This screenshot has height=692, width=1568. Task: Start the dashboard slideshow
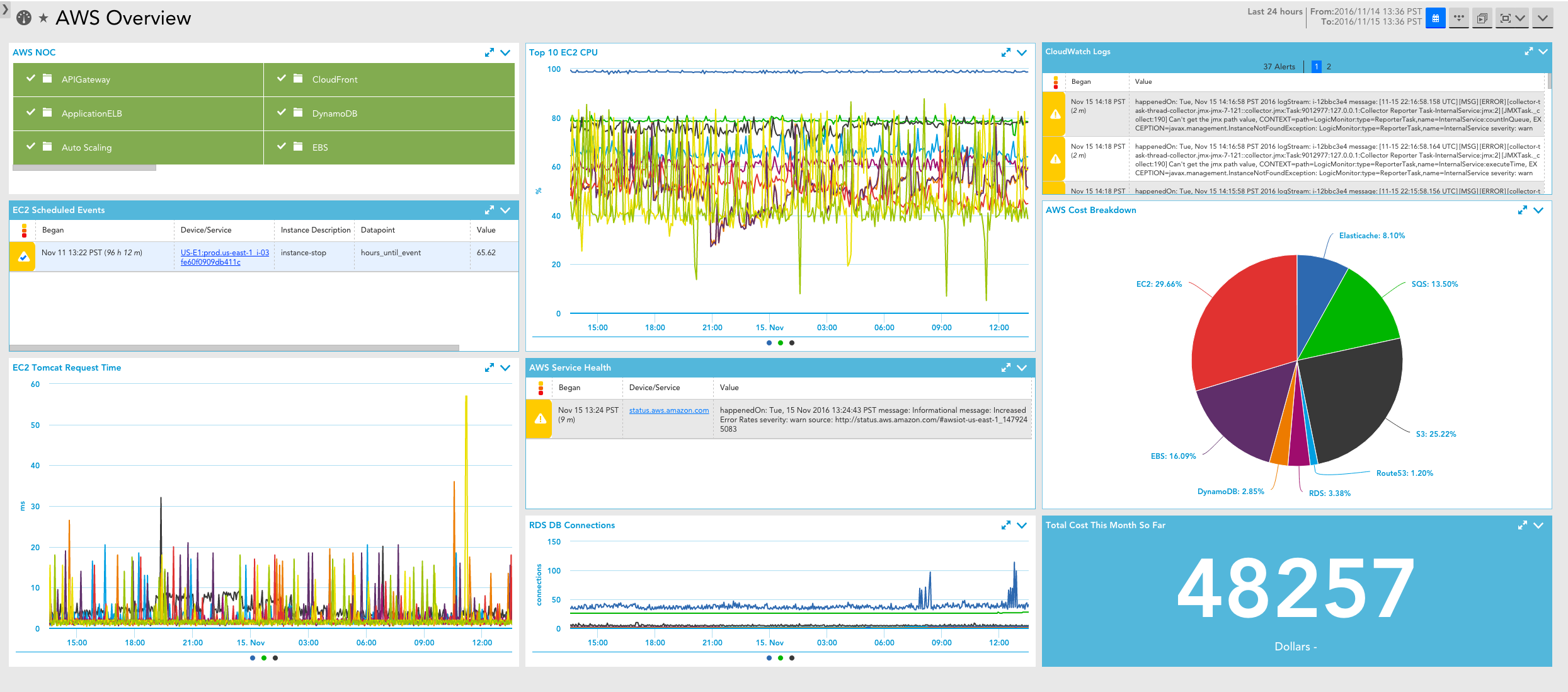[1482, 18]
